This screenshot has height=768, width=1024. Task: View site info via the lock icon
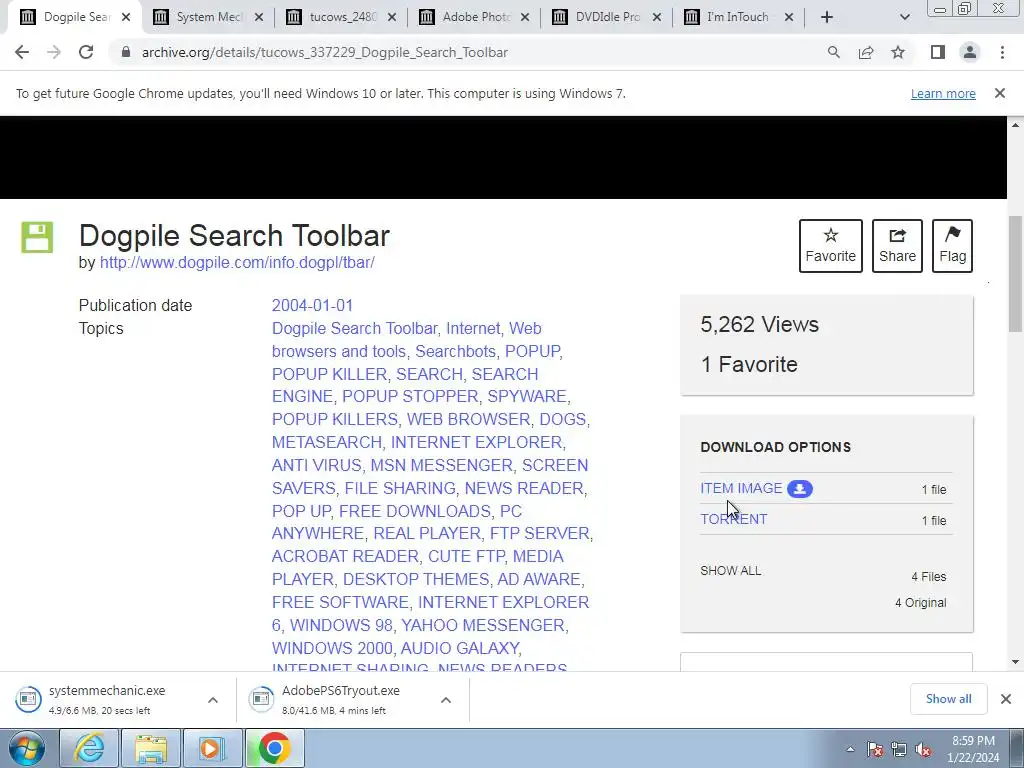pos(126,52)
